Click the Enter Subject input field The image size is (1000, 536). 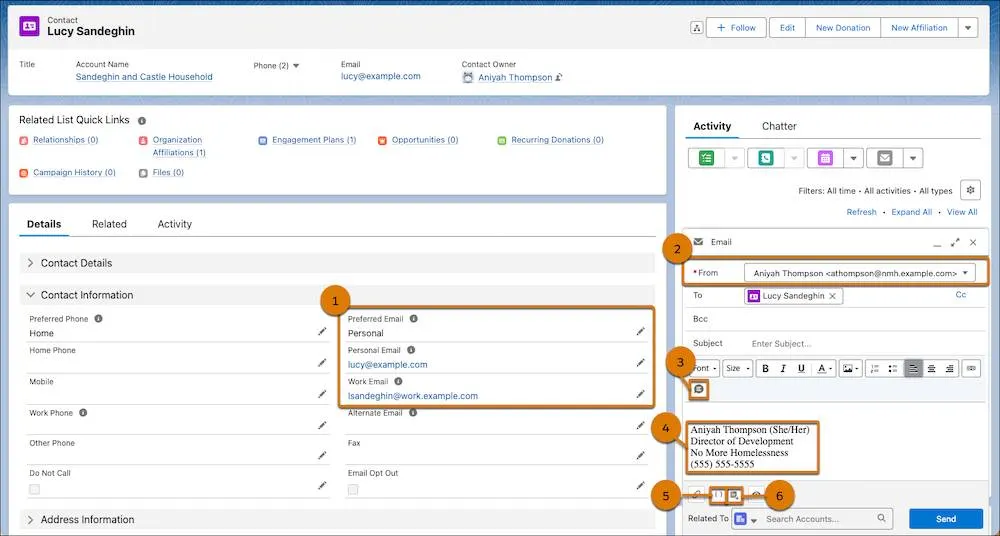pos(864,343)
